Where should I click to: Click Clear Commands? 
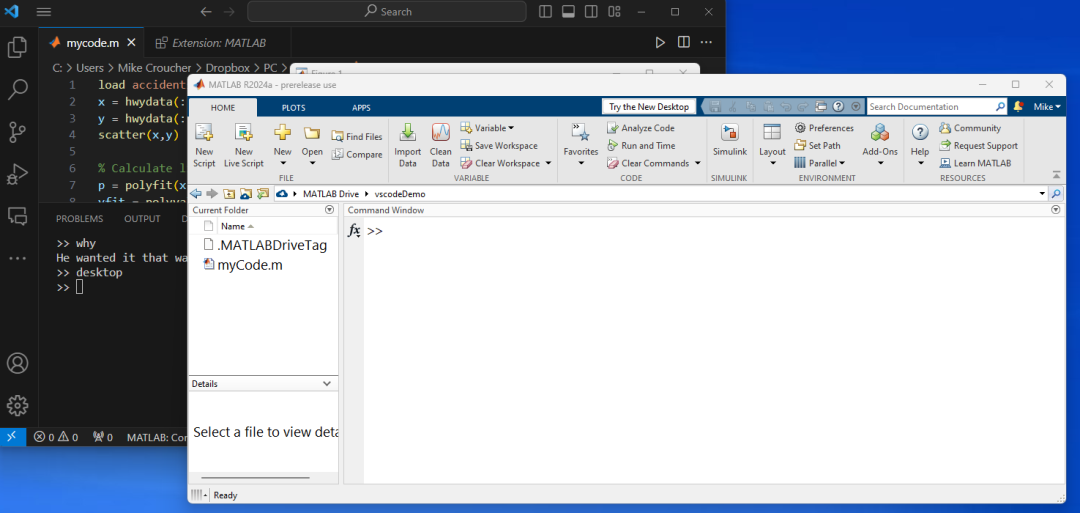click(654, 163)
